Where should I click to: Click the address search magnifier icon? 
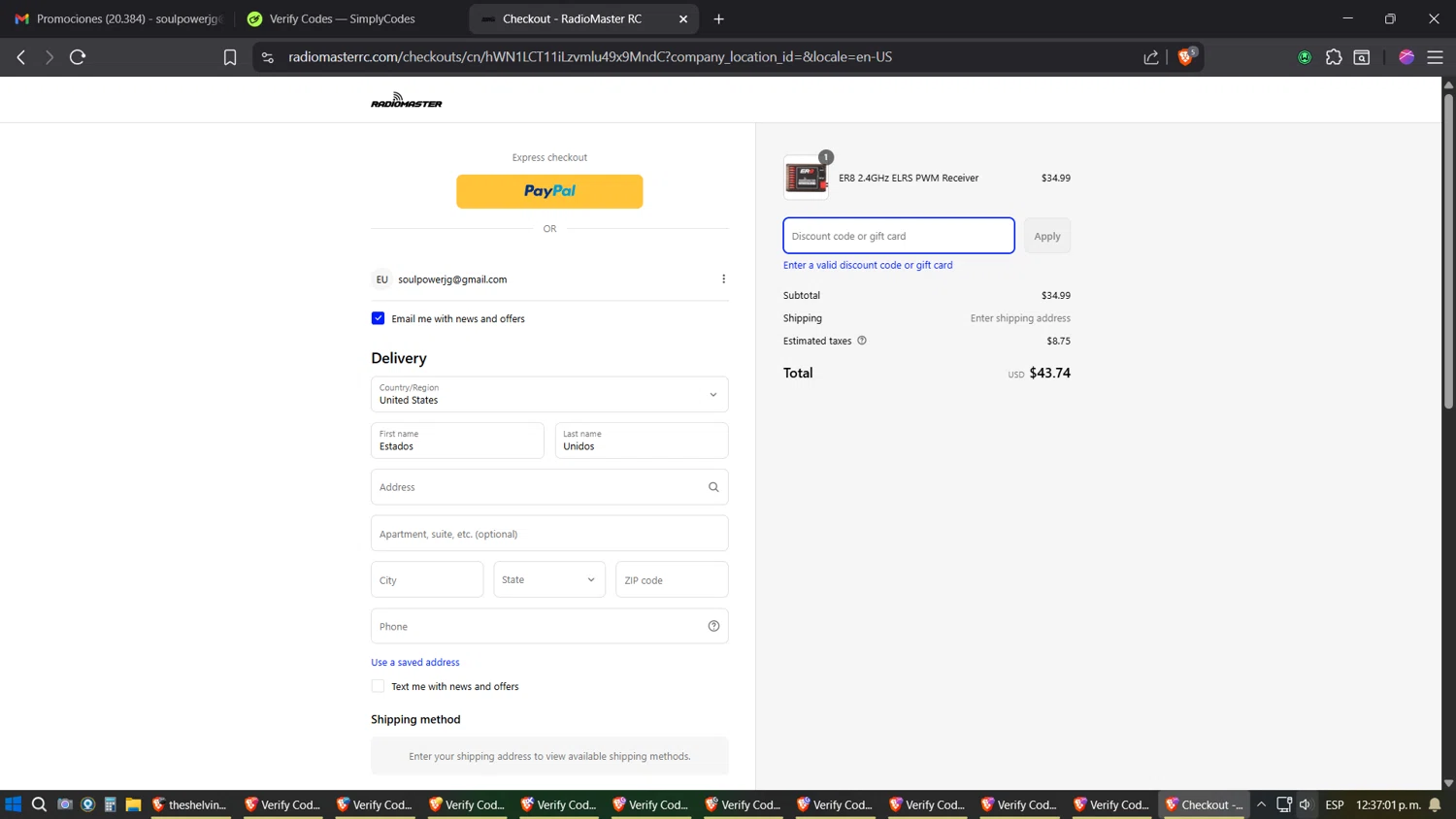[x=713, y=487]
